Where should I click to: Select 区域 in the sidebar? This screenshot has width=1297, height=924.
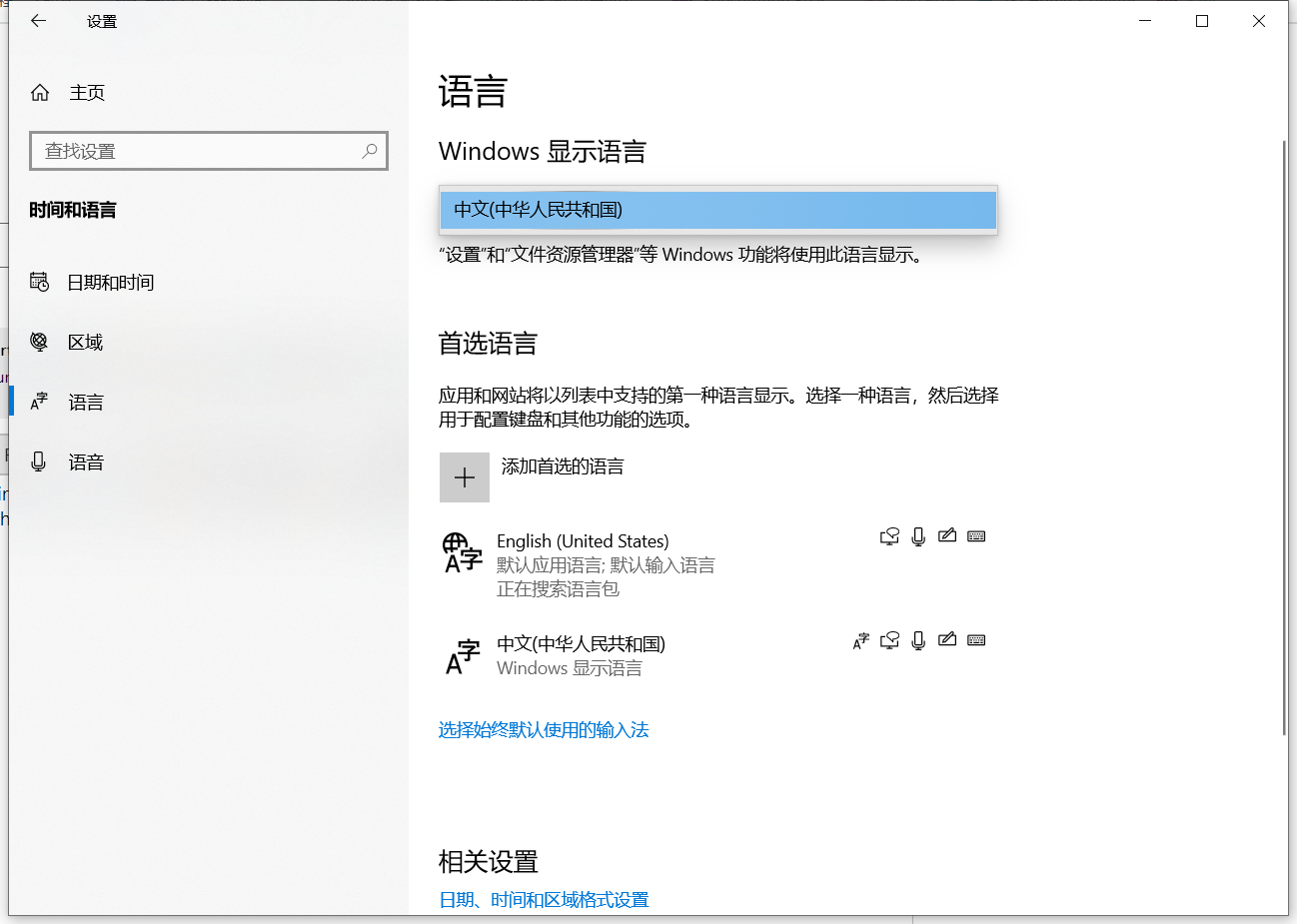click(86, 343)
